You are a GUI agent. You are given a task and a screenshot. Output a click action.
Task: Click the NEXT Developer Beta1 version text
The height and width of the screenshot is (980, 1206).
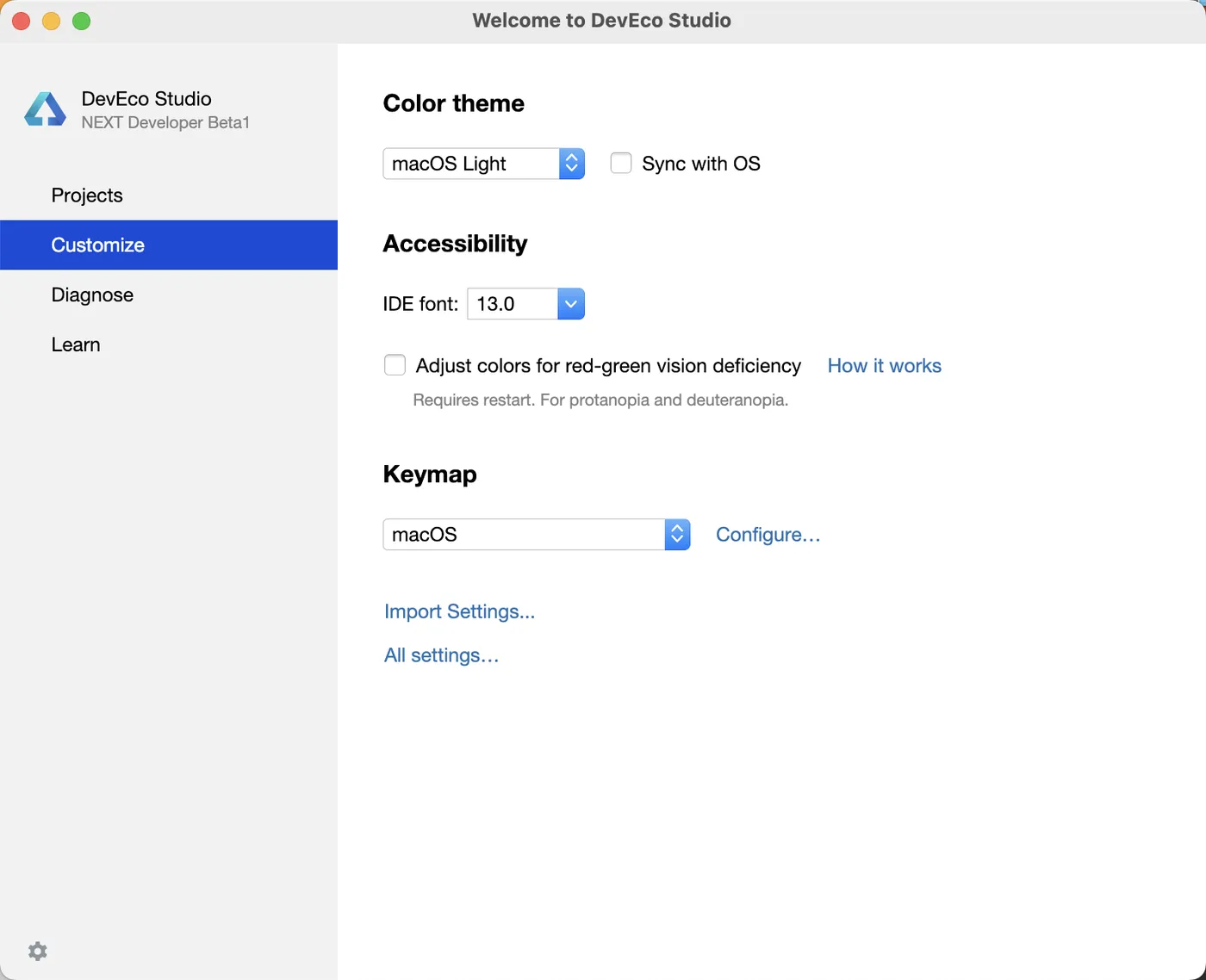point(165,122)
